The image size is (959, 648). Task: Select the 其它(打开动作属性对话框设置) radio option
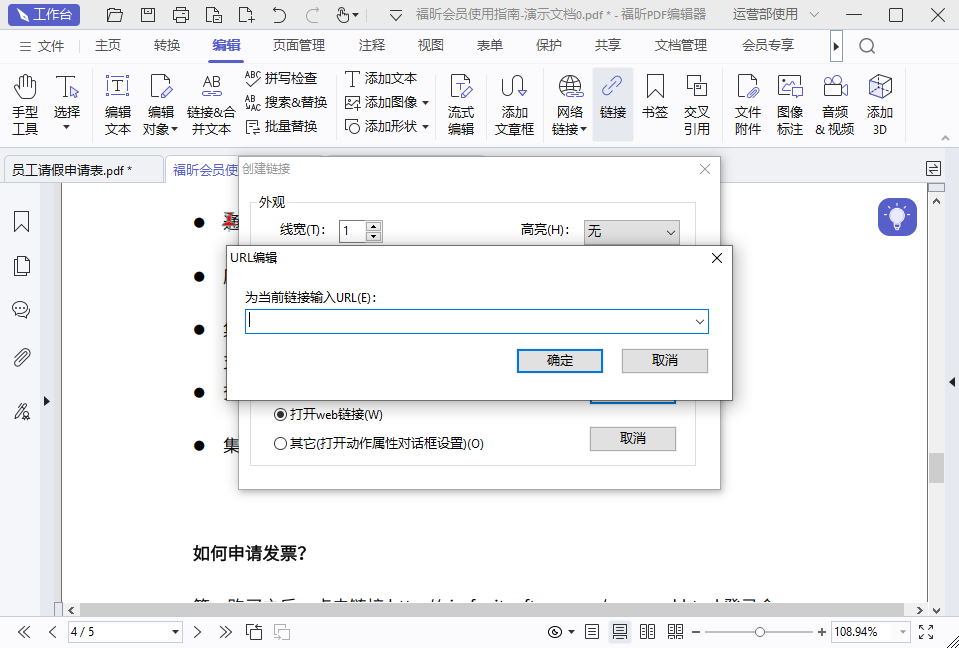[281, 443]
